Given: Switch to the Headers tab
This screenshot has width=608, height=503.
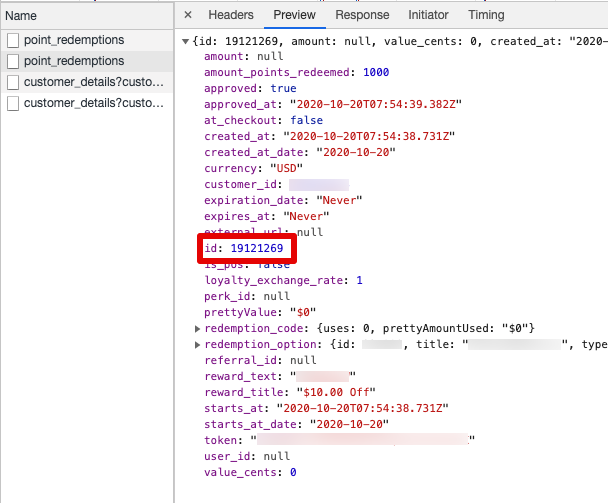Looking at the screenshot, I should [231, 15].
